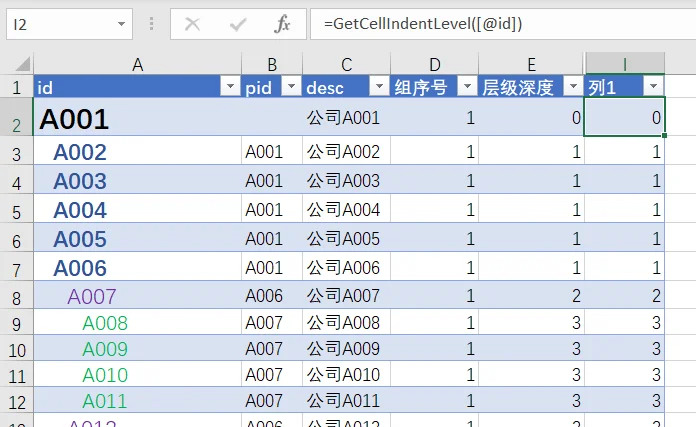This screenshot has width=696, height=427.
Task: Open the Name Box dropdown arrow
Action: 121,24
